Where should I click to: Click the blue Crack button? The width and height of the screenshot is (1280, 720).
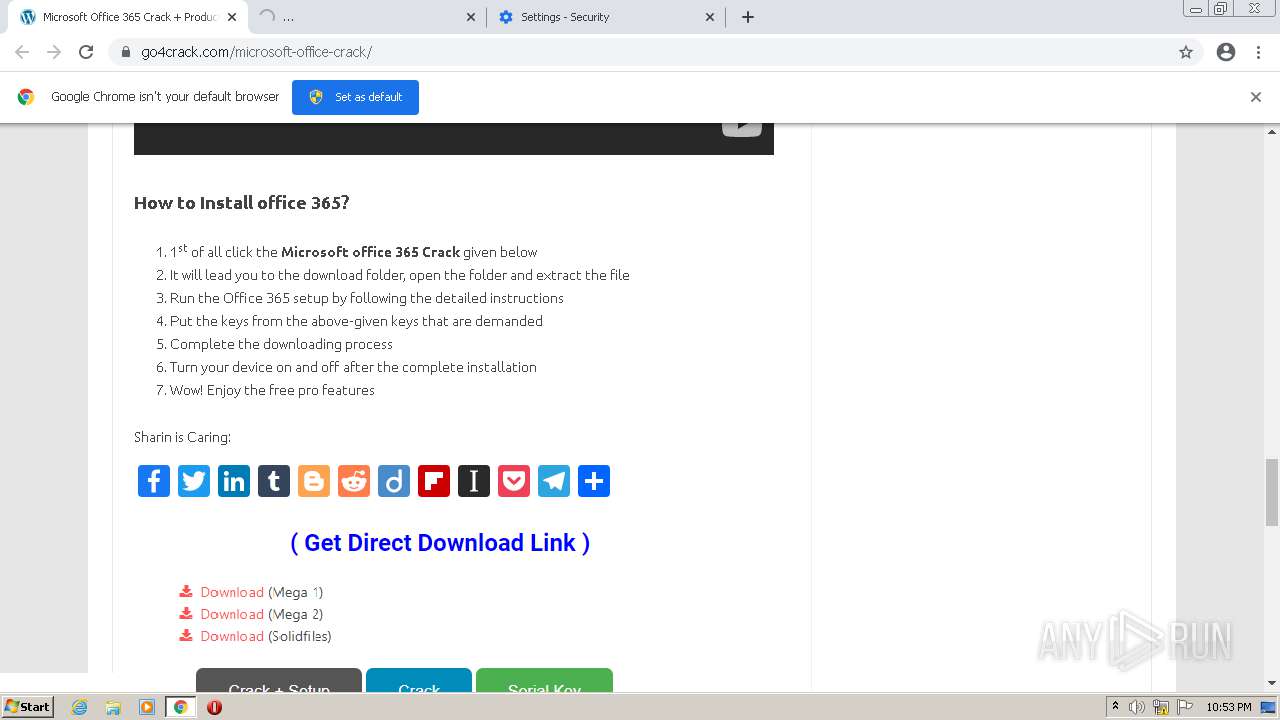pos(419,681)
